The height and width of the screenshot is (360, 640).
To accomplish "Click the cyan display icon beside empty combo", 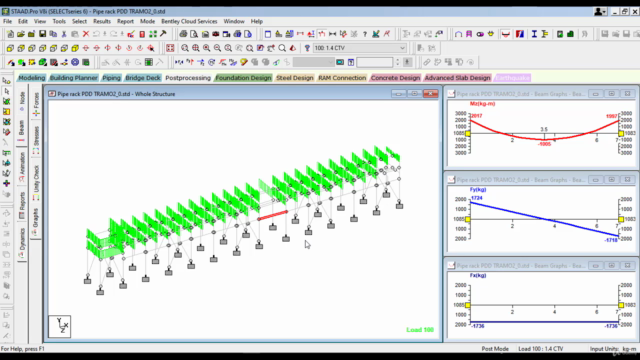I will (x=340, y=62).
